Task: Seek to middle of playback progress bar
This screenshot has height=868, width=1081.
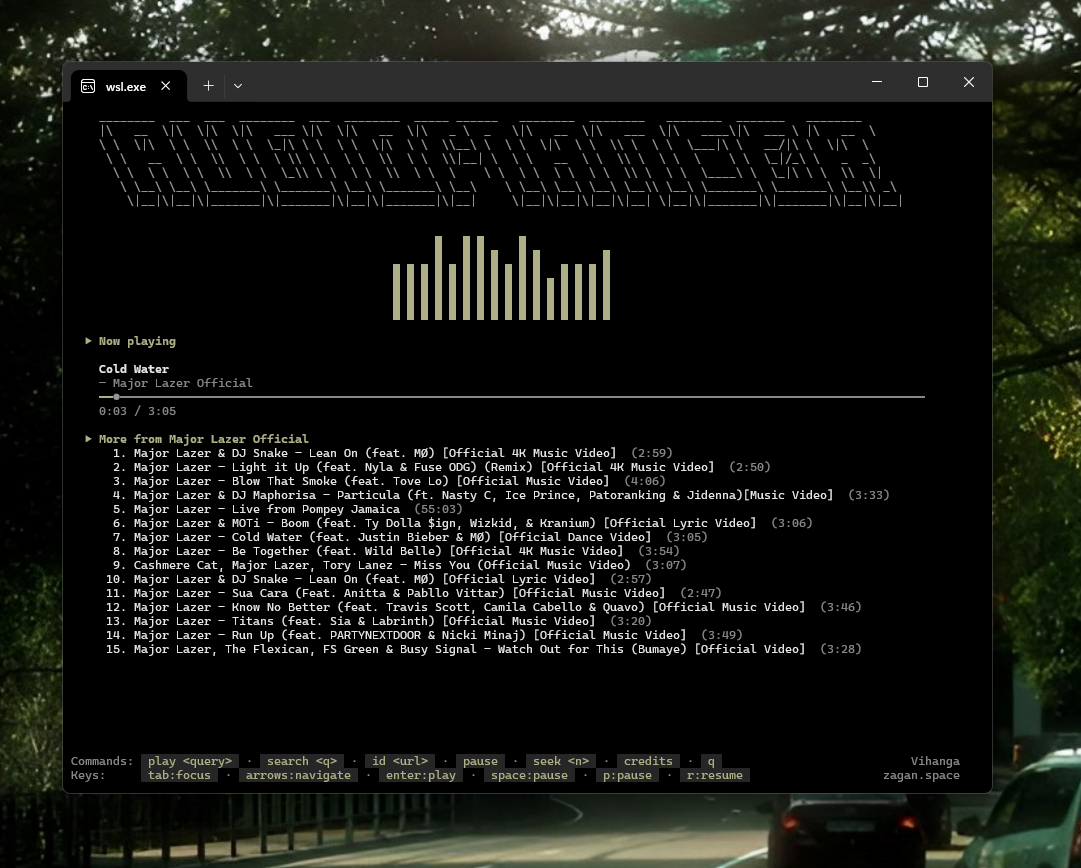Action: tap(512, 397)
